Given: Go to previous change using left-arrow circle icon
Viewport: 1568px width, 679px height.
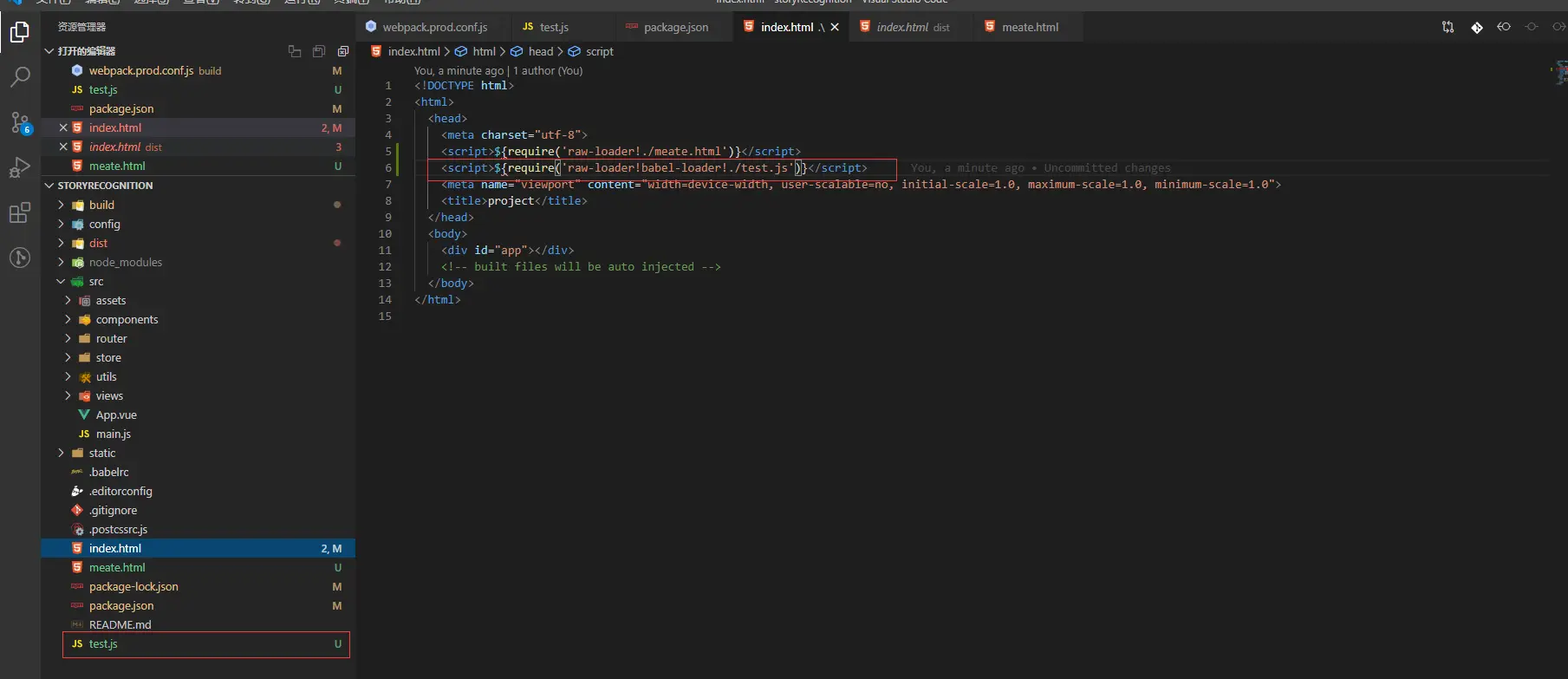Looking at the screenshot, I should click(x=1504, y=27).
